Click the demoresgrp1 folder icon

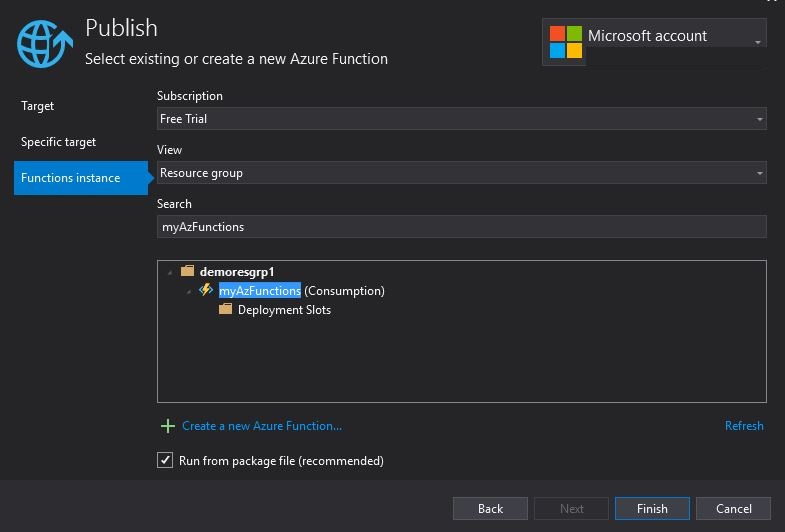coord(187,271)
